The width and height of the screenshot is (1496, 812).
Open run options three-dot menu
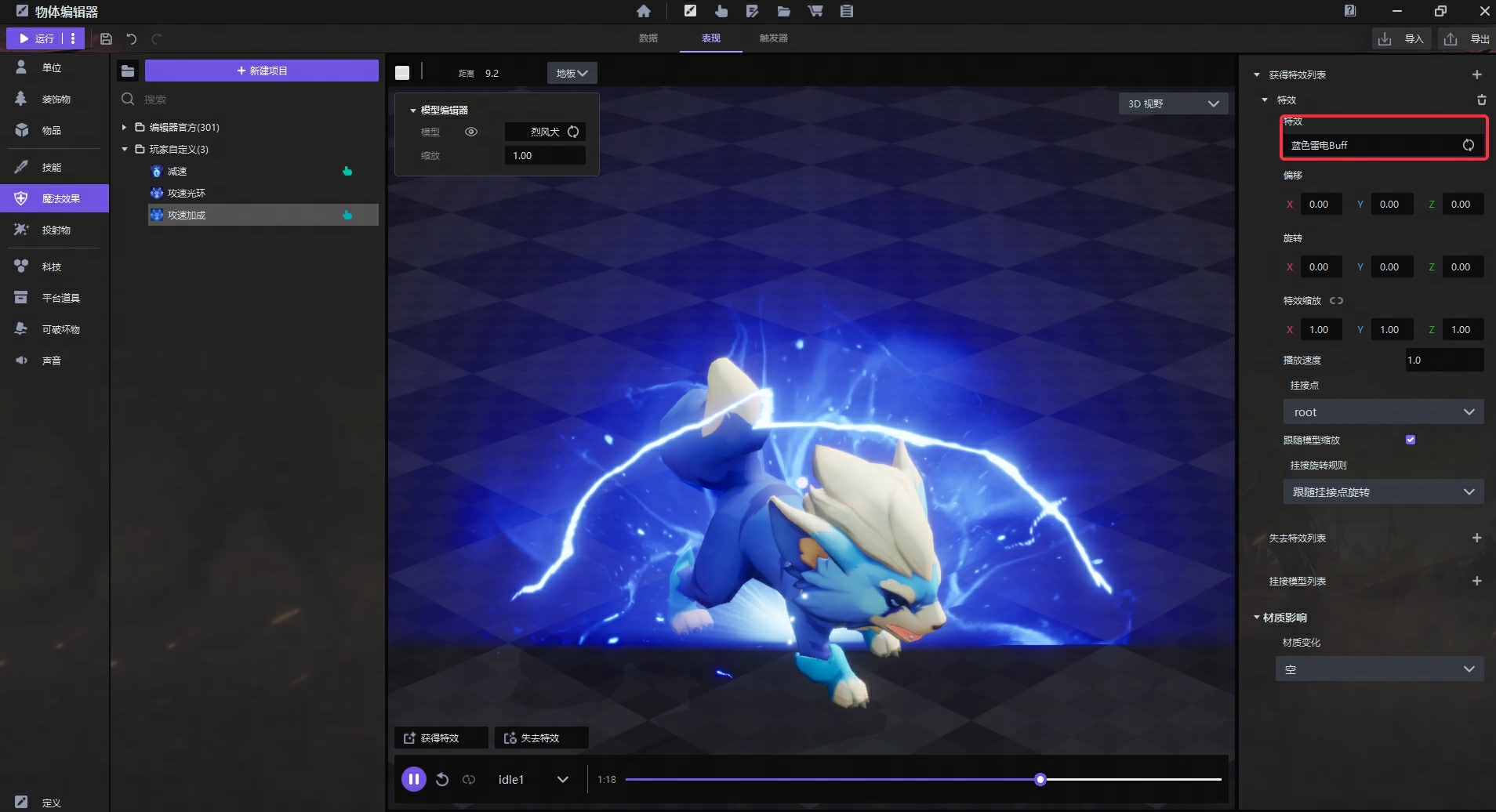pos(73,38)
